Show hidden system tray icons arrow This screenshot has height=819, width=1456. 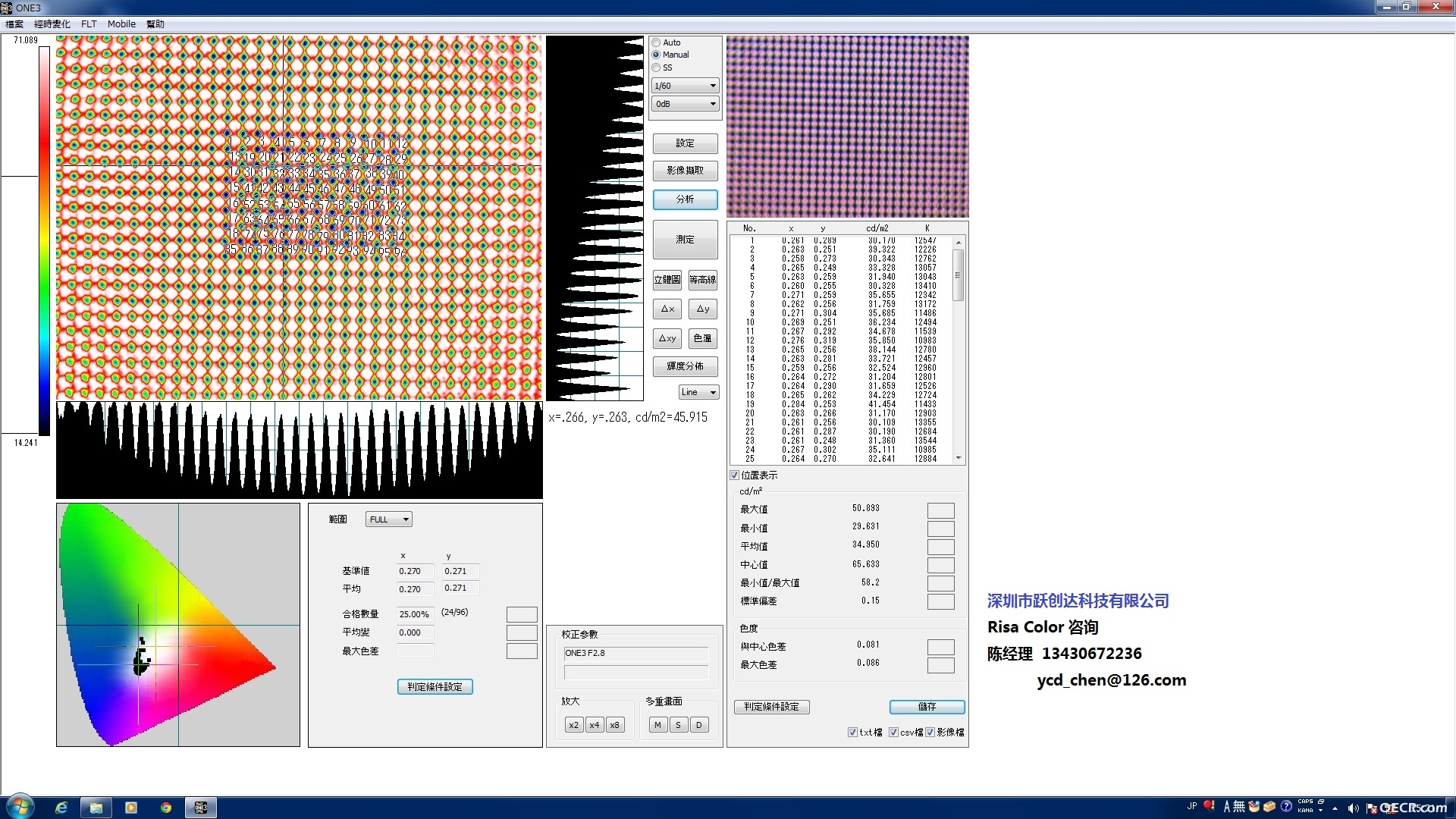point(1335,808)
